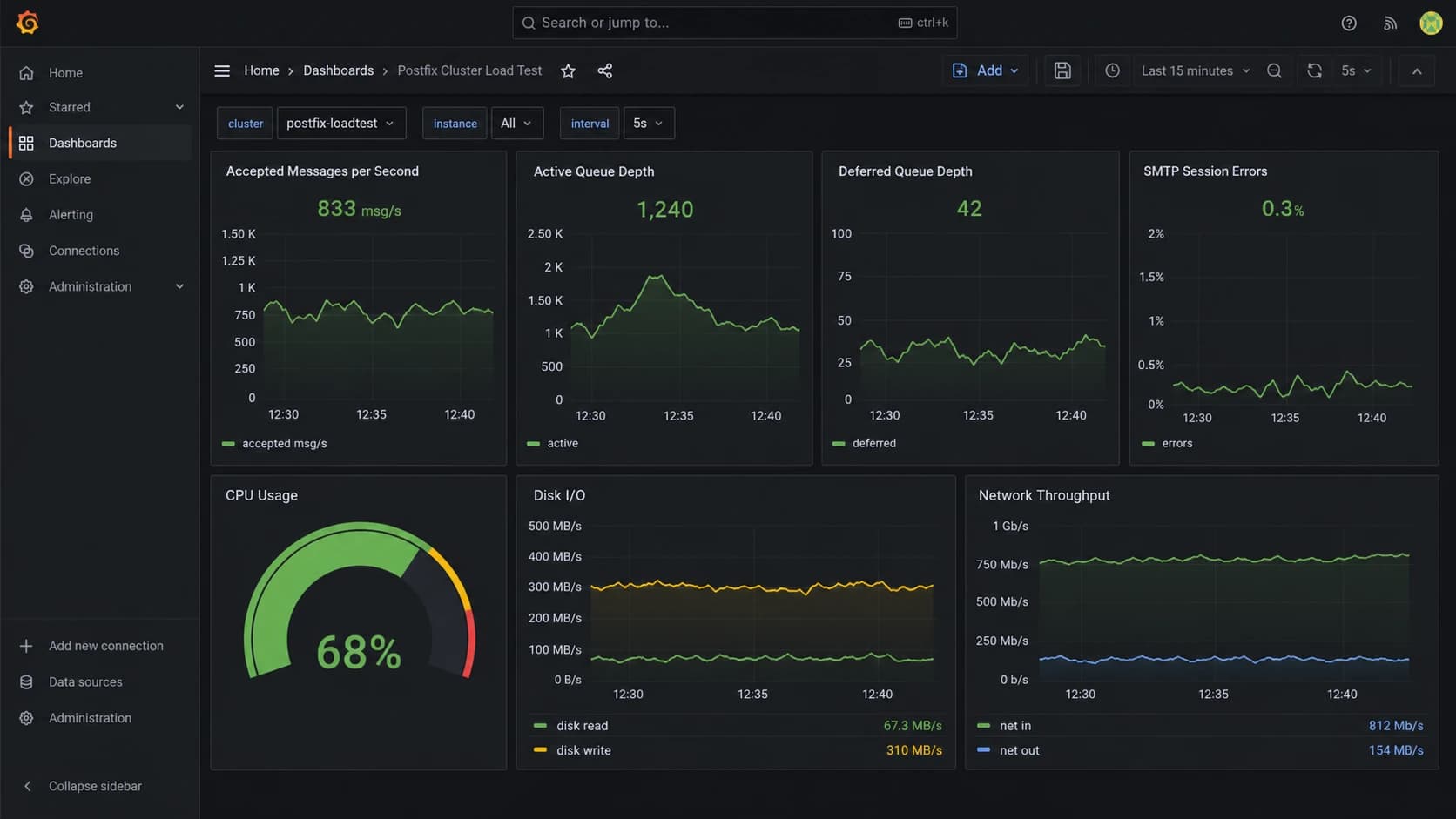Open the help question mark icon

(1349, 23)
